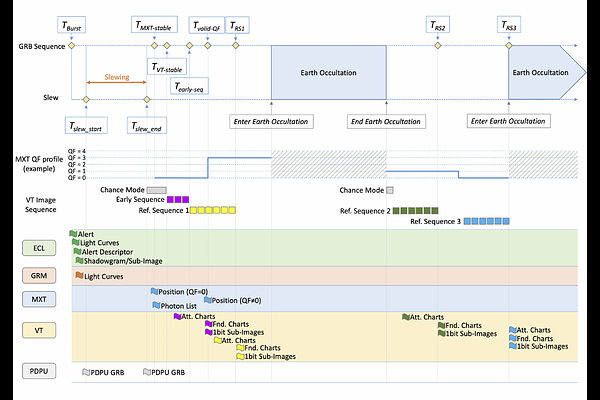Image resolution: width=600 pixels, height=400 pixels.
Task: Click the End Earth Occultation label
Action: click(385, 121)
